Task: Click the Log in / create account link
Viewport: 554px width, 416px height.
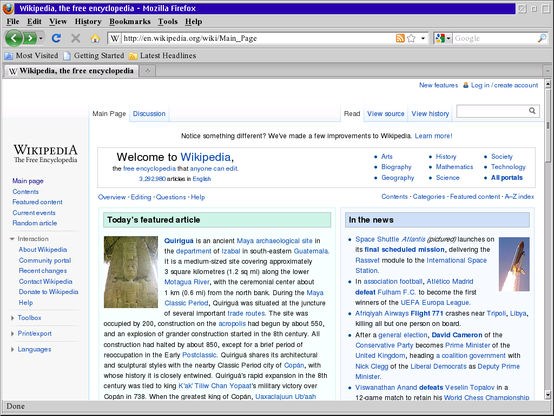Action: (x=504, y=85)
